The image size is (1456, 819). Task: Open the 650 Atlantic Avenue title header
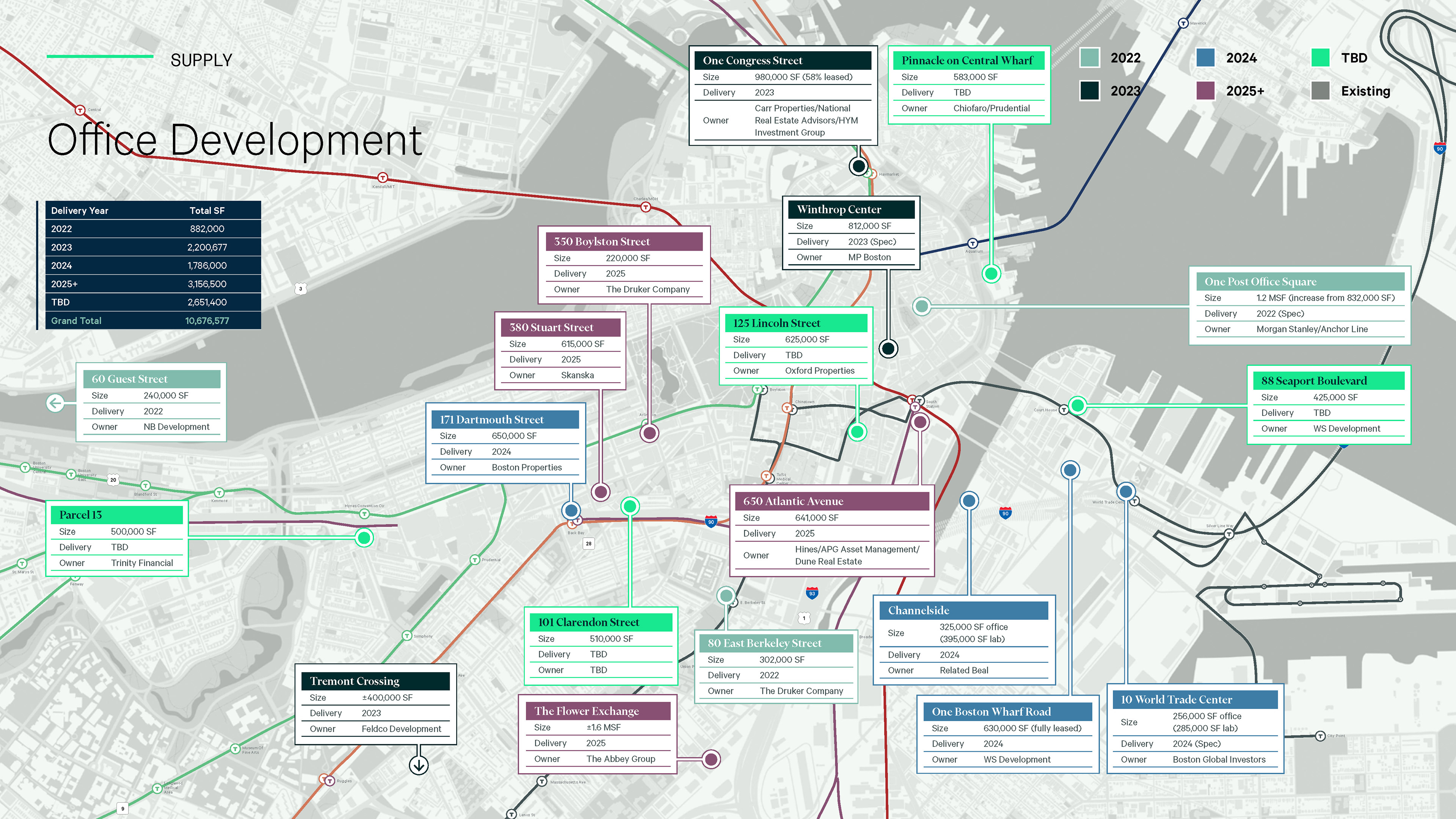tap(832, 501)
